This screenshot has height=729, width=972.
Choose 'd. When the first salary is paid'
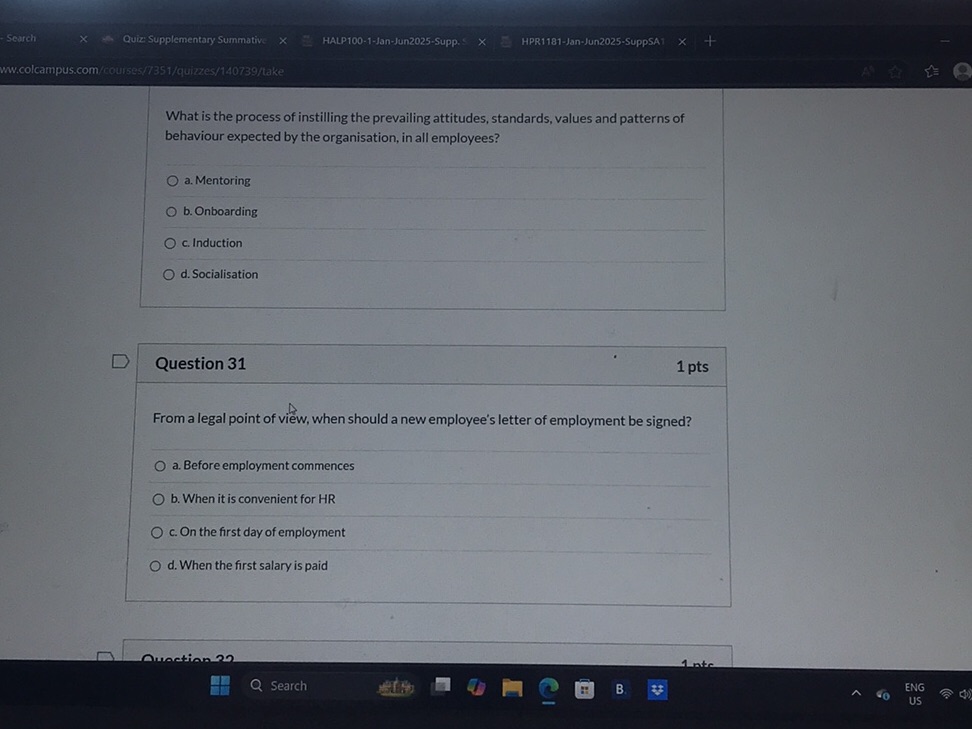(155, 565)
